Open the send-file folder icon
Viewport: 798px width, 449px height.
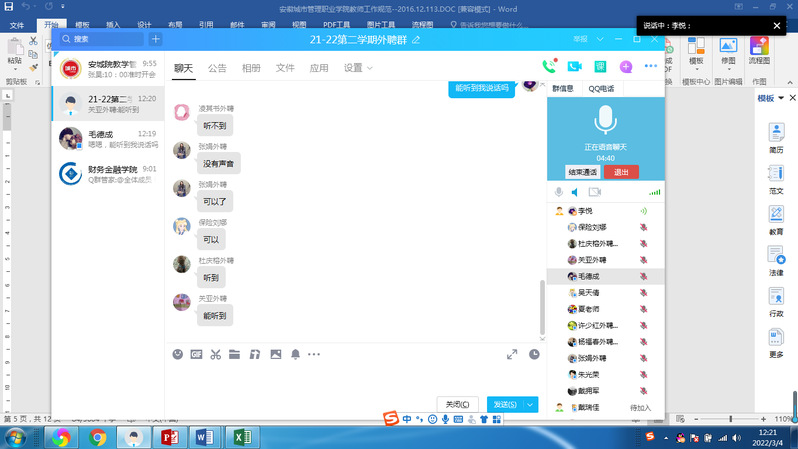coord(235,354)
